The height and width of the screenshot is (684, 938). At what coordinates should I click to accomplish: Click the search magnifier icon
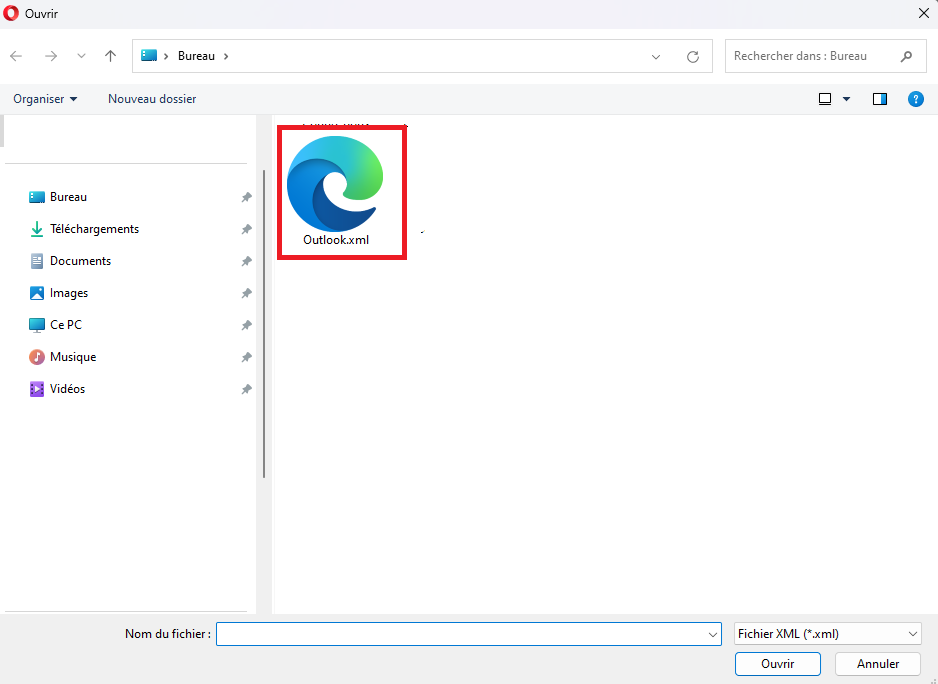pyautogui.click(x=906, y=56)
